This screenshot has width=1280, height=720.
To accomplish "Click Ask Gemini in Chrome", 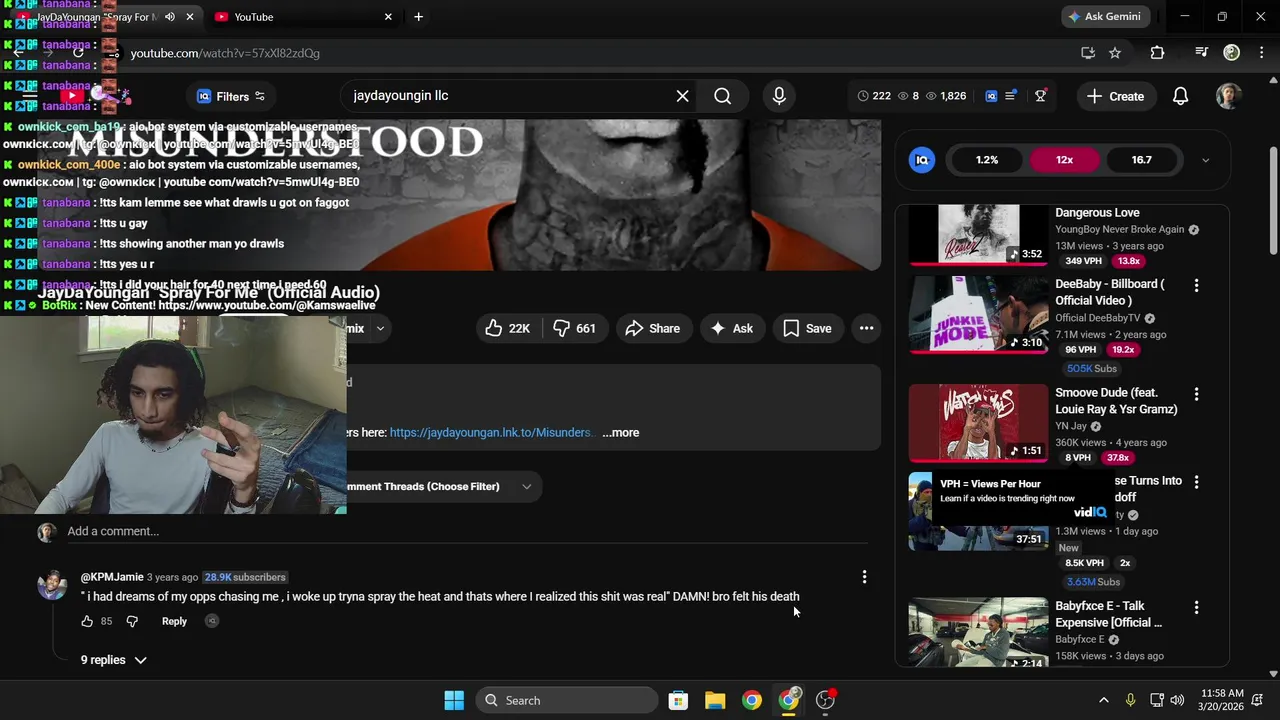I will pyautogui.click(x=1105, y=17).
